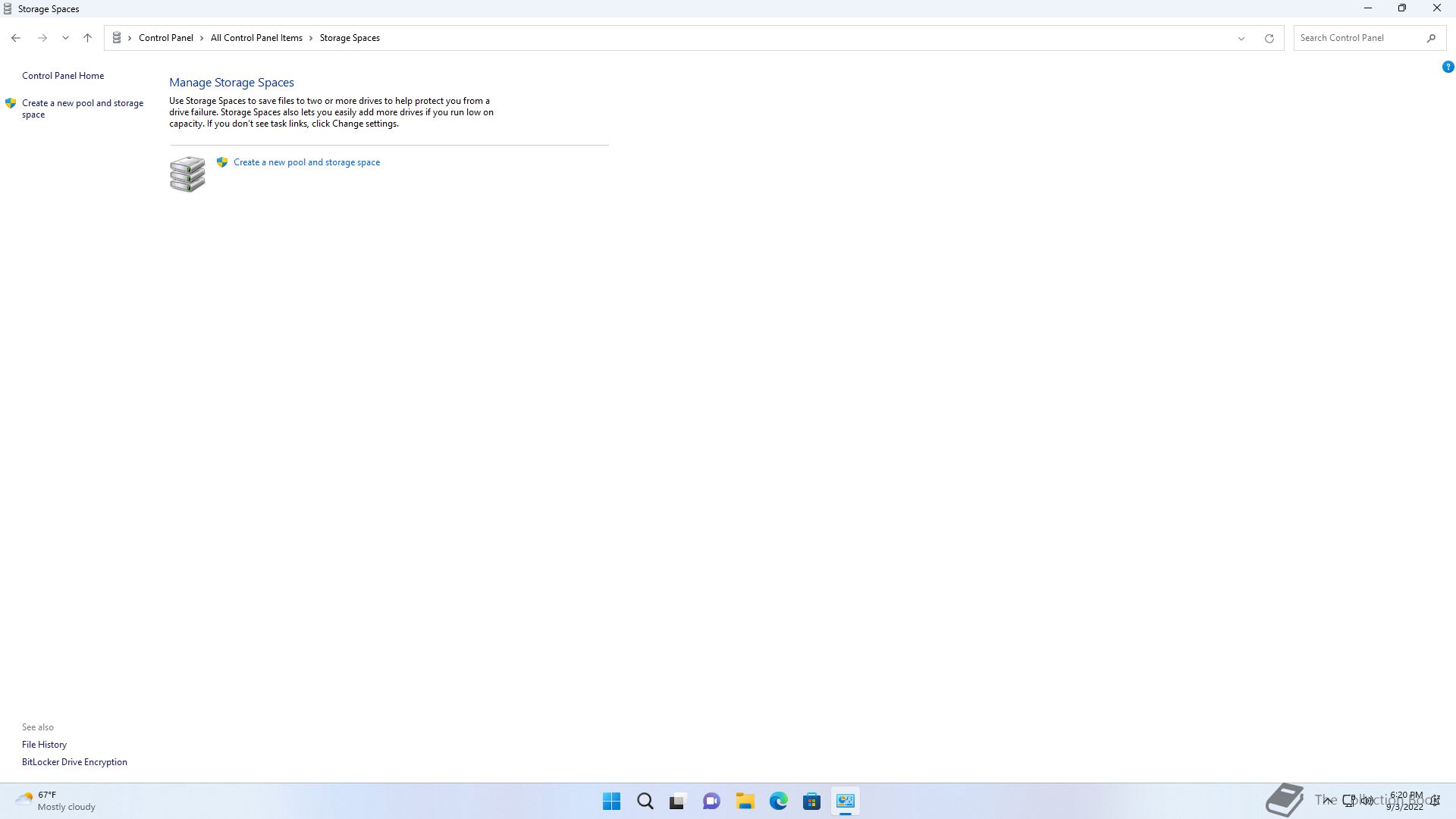Launch Microsoft Edge from the taskbar

(778, 802)
